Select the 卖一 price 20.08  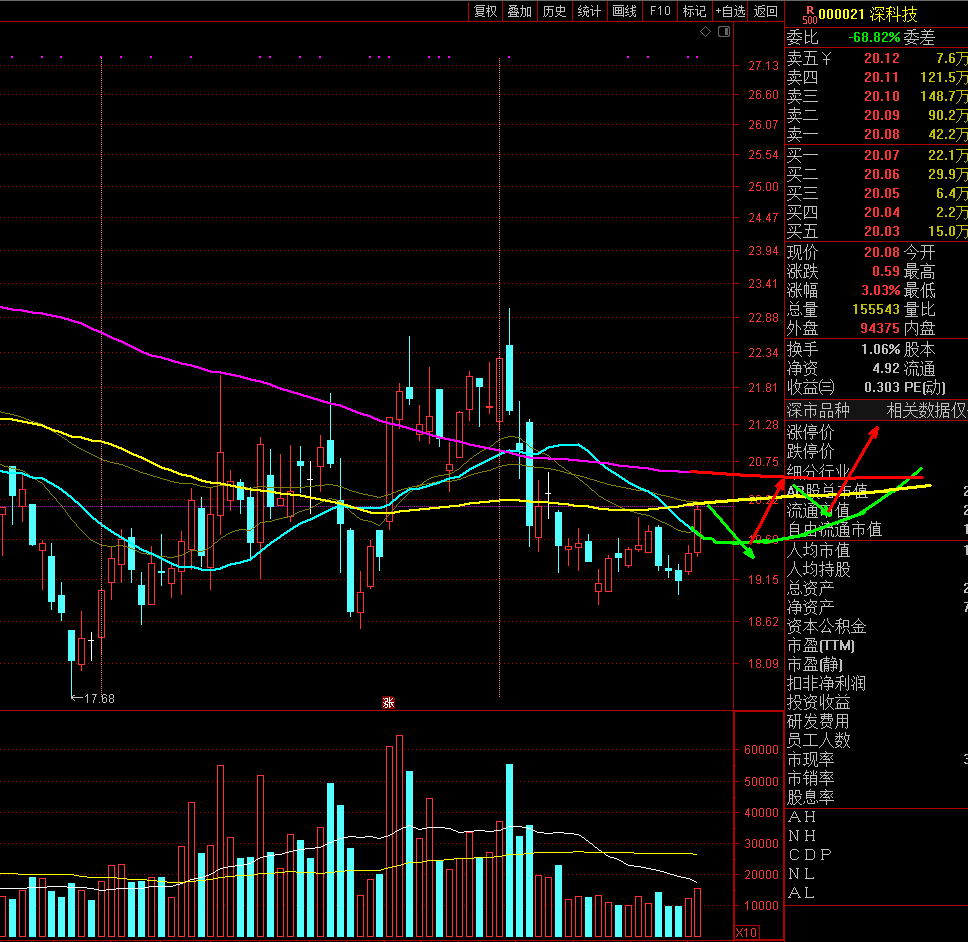(882, 135)
